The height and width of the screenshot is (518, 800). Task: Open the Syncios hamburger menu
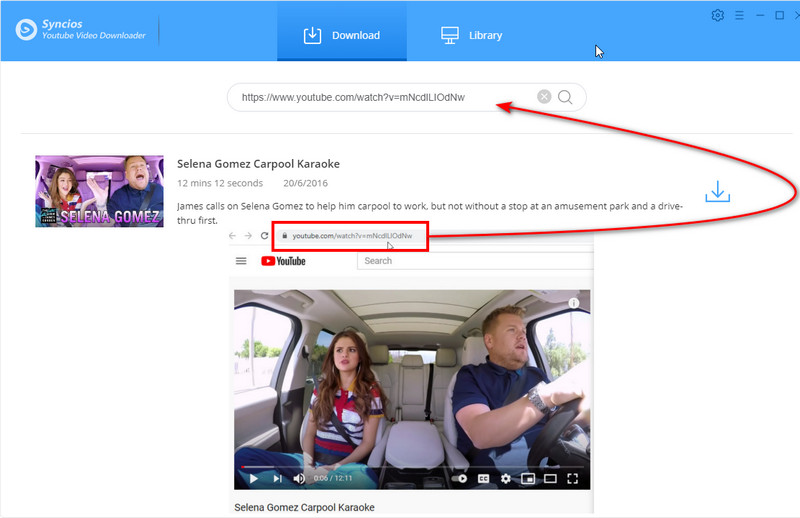tap(739, 15)
